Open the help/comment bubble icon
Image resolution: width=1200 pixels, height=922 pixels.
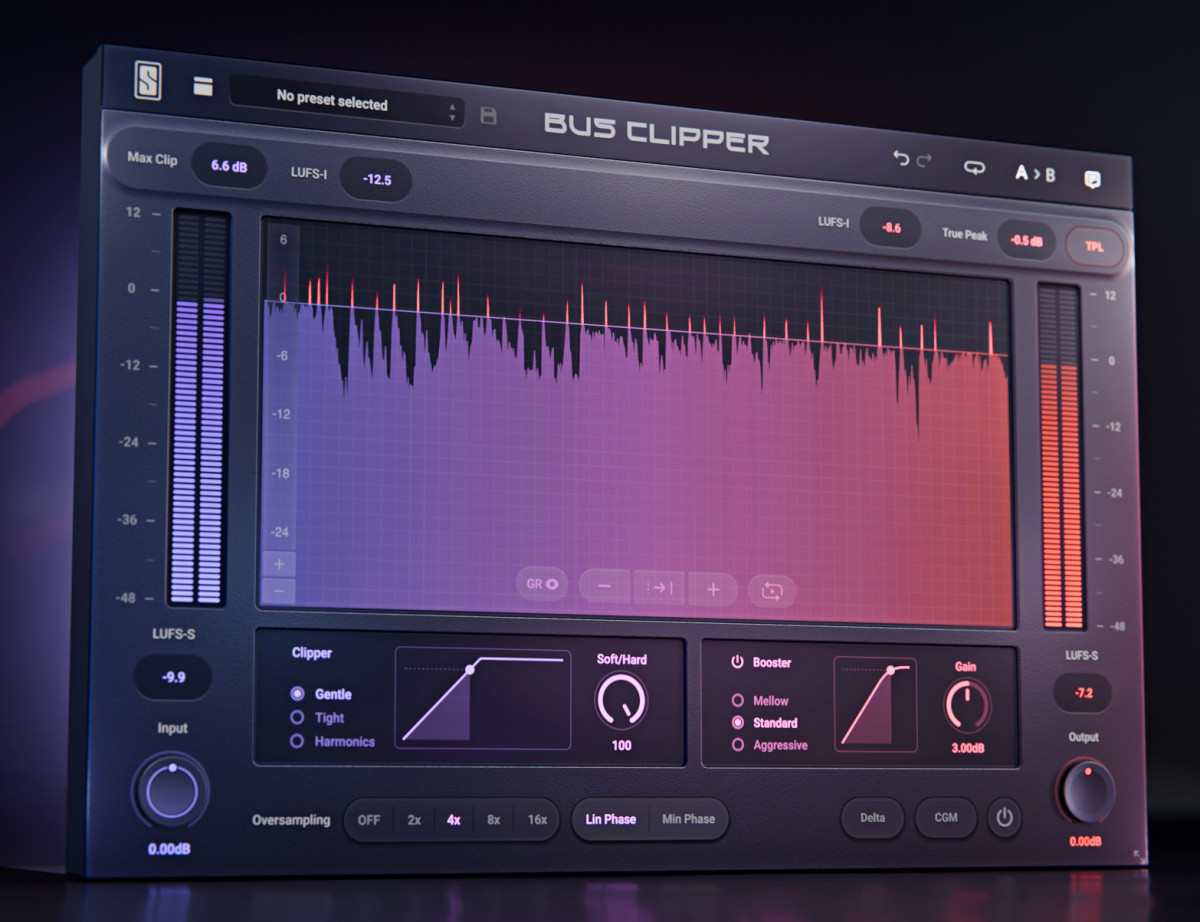[x=1093, y=180]
